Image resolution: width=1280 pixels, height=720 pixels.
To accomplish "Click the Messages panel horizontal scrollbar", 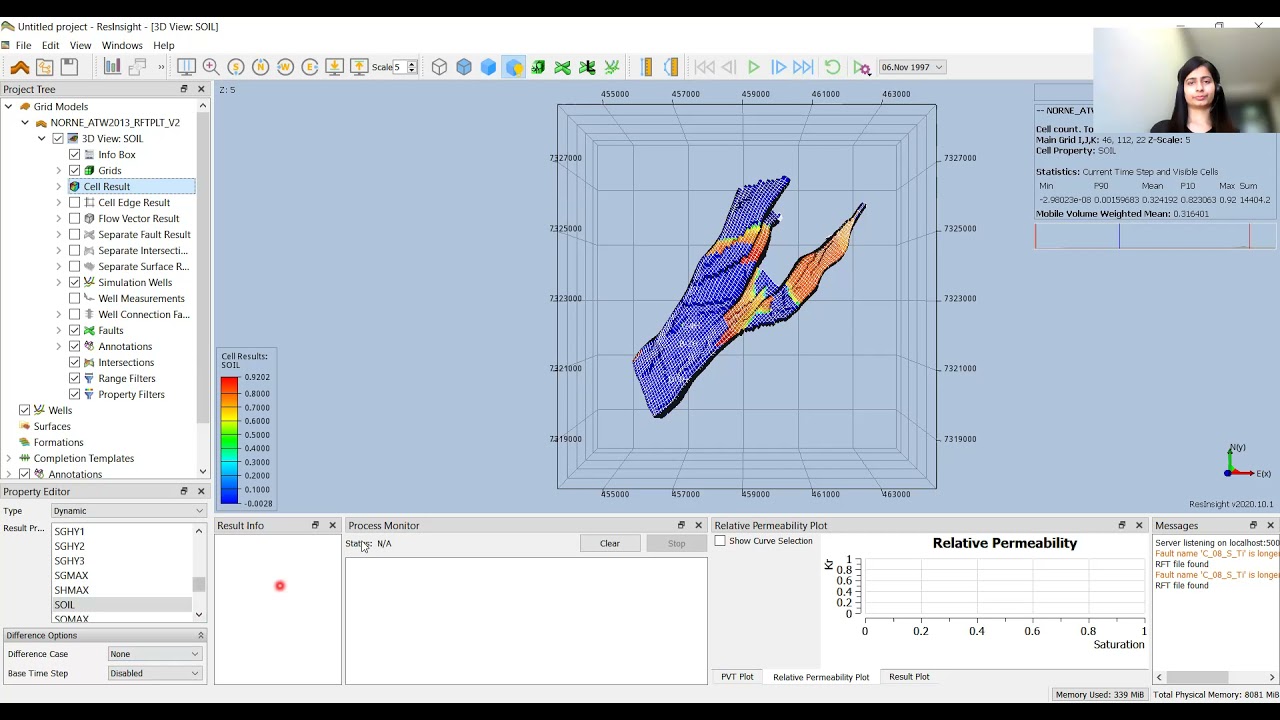I will point(1215,677).
